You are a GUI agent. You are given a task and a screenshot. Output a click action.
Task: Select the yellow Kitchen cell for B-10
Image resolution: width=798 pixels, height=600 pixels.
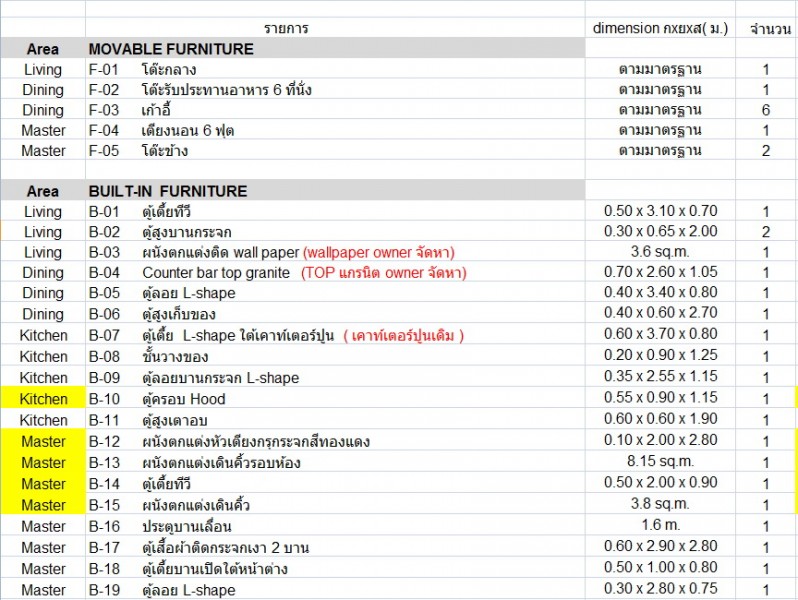tap(43, 398)
